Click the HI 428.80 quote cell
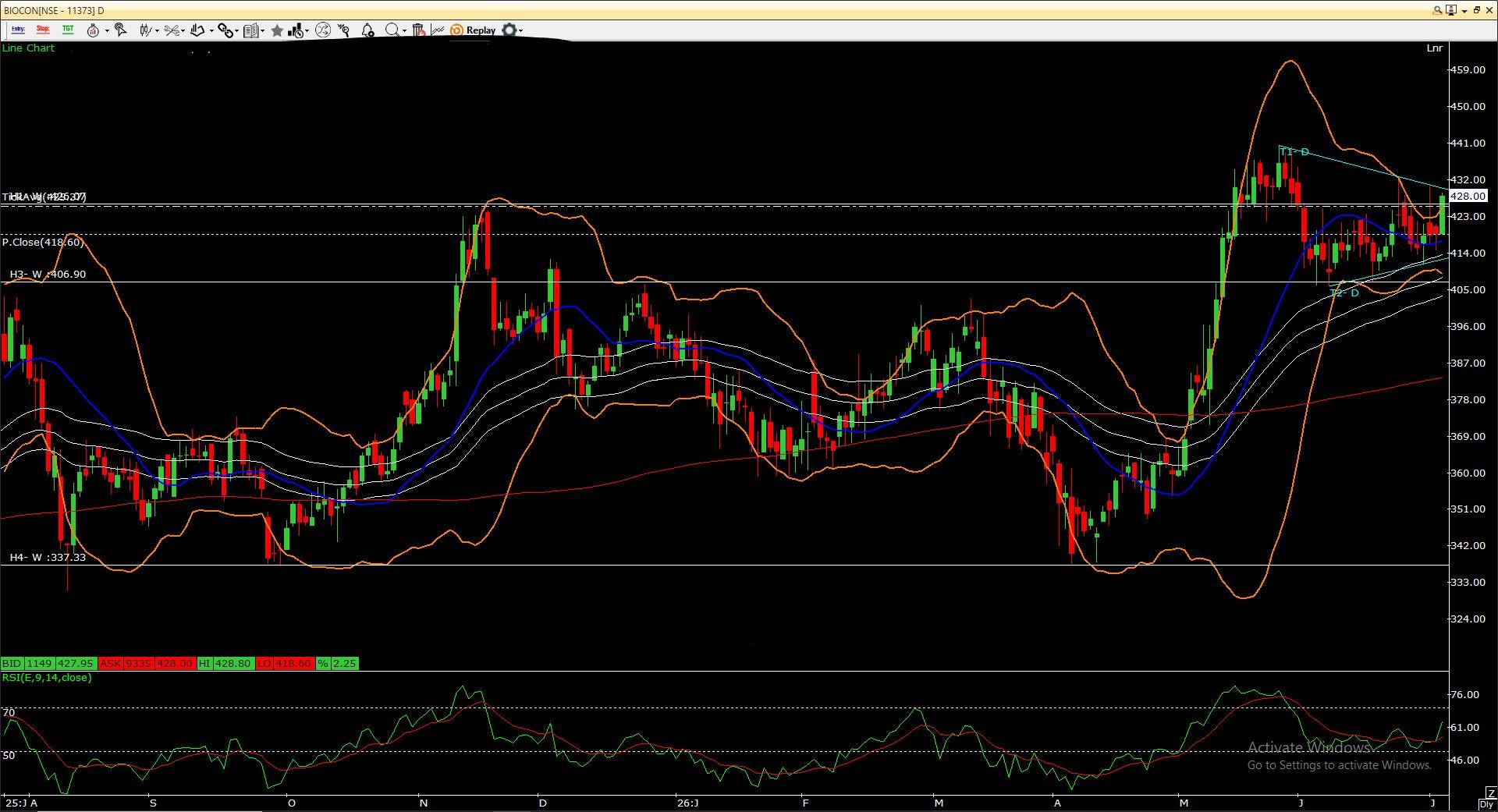1498x812 pixels. tap(225, 663)
